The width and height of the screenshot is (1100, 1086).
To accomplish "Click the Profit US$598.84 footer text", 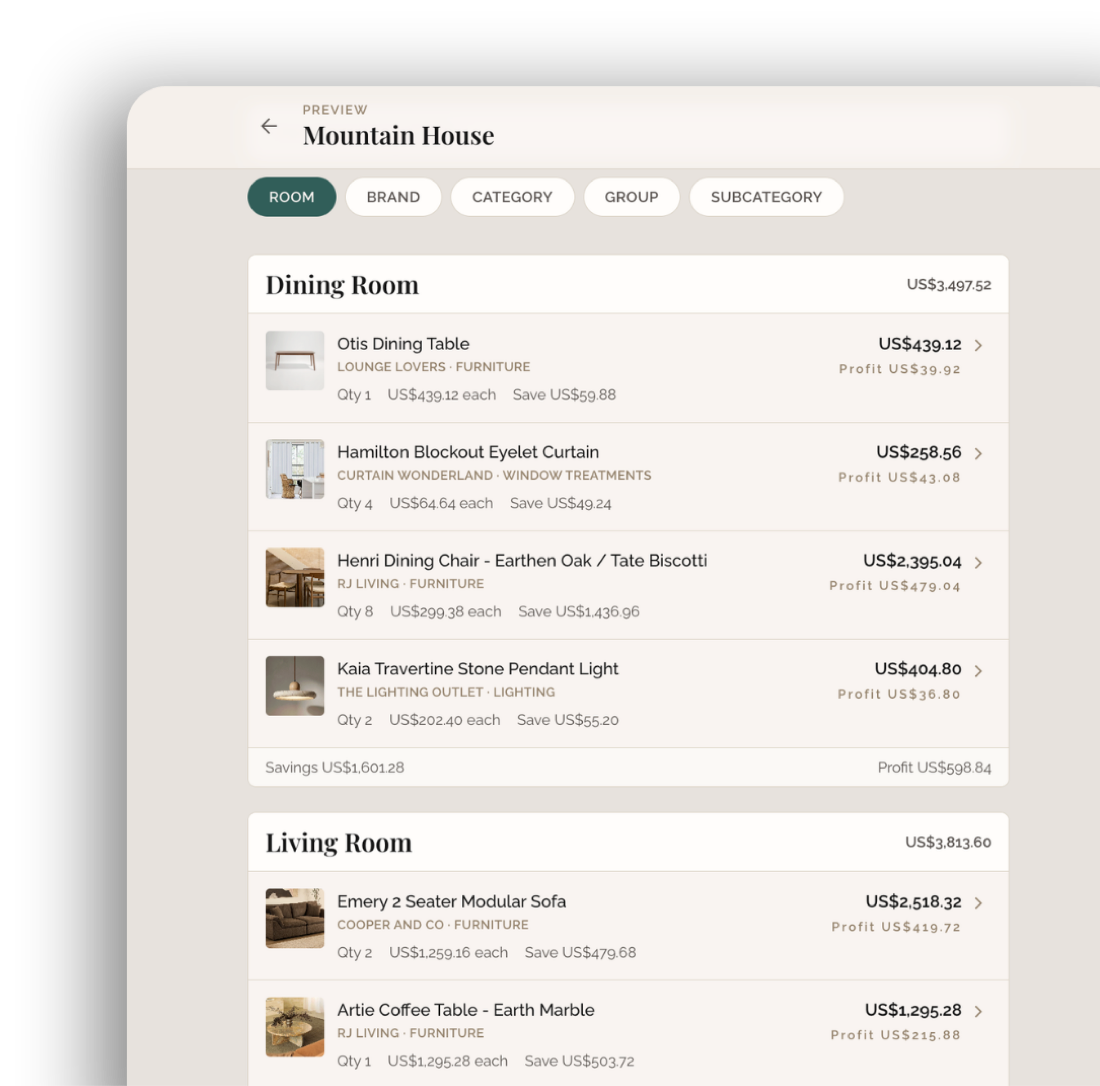I will (x=934, y=767).
